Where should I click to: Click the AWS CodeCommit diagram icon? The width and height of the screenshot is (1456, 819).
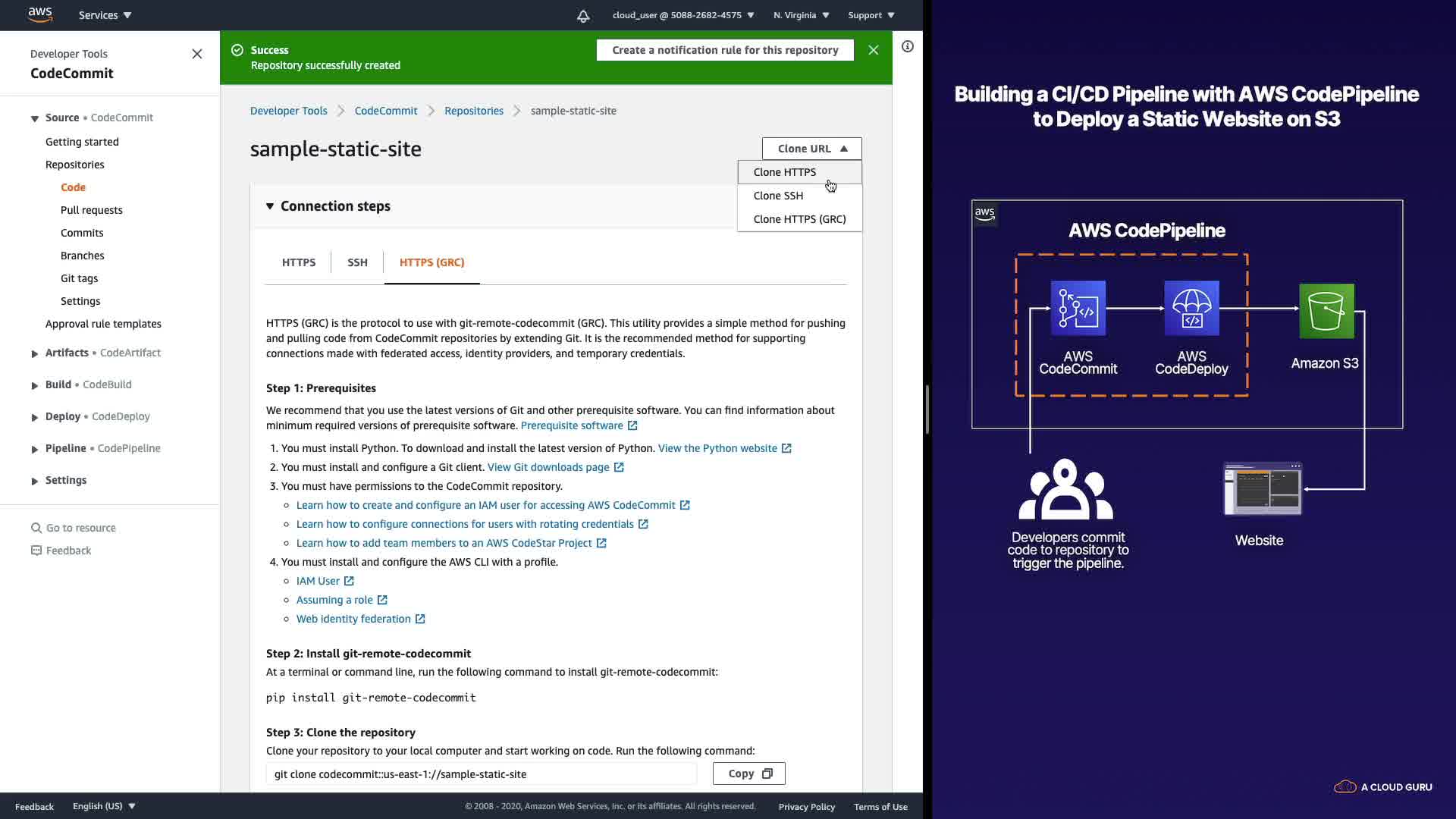1078,308
